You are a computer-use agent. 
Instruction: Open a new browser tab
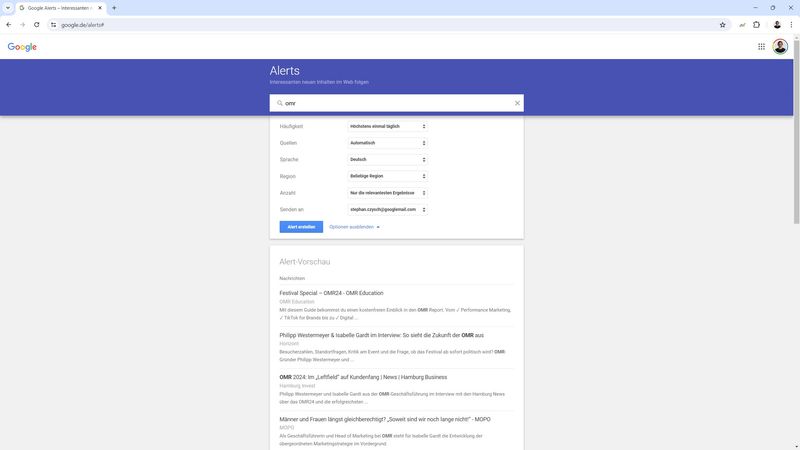point(114,8)
